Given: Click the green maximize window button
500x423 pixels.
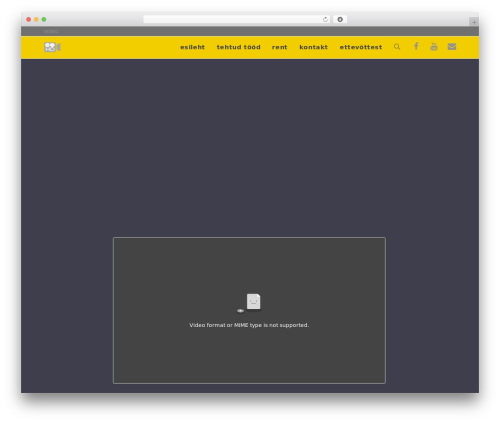Looking at the screenshot, I should pos(44,19).
